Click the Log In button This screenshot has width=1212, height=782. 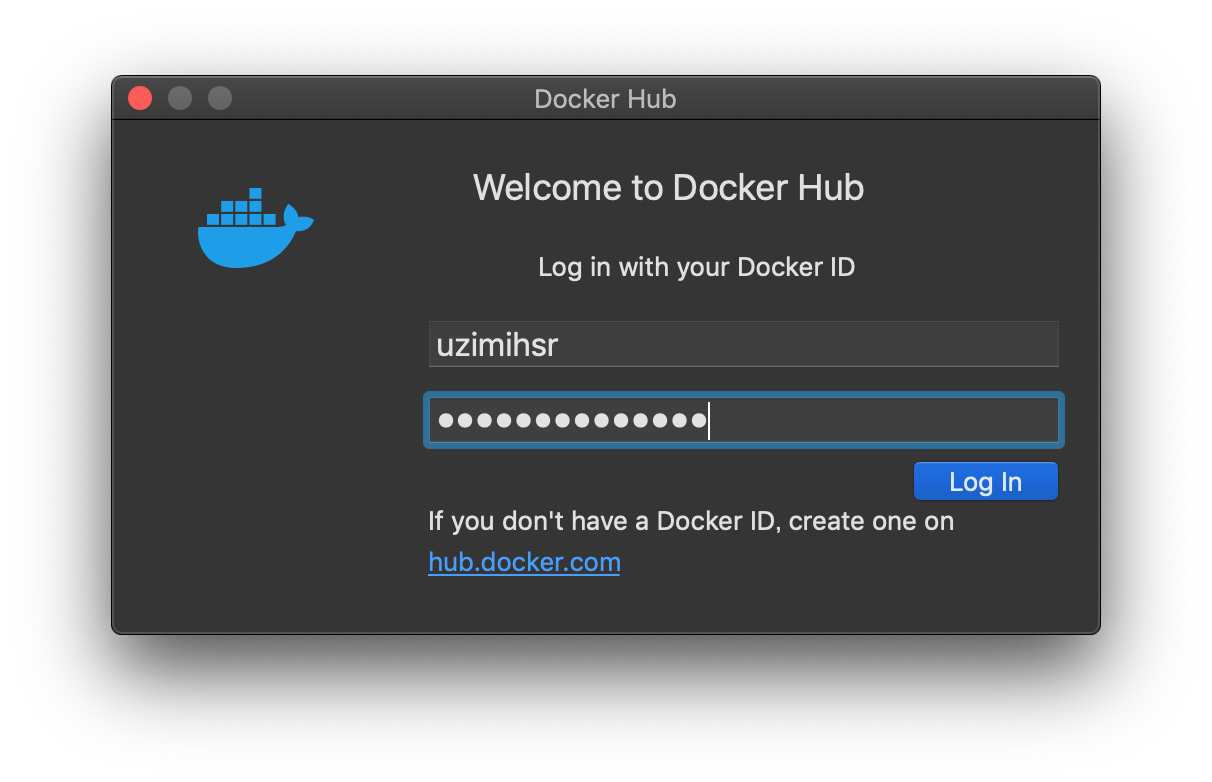[x=985, y=481]
